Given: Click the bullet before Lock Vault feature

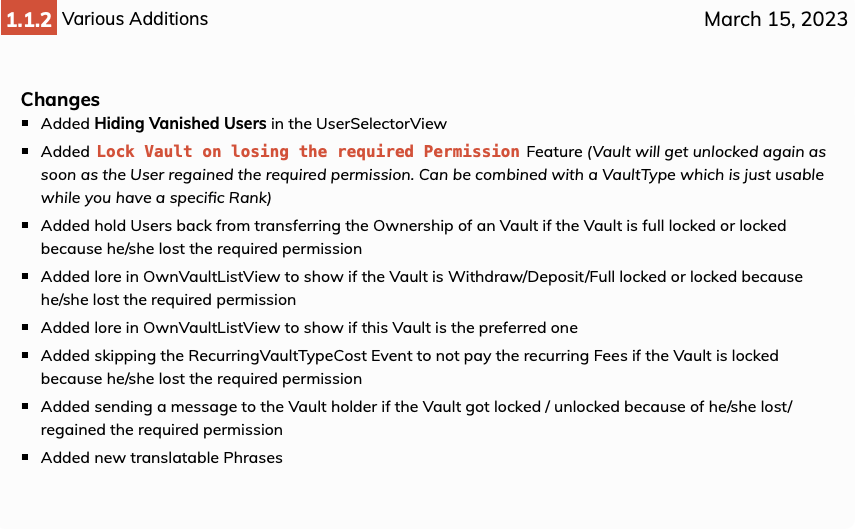Looking at the screenshot, I should 25,151.
